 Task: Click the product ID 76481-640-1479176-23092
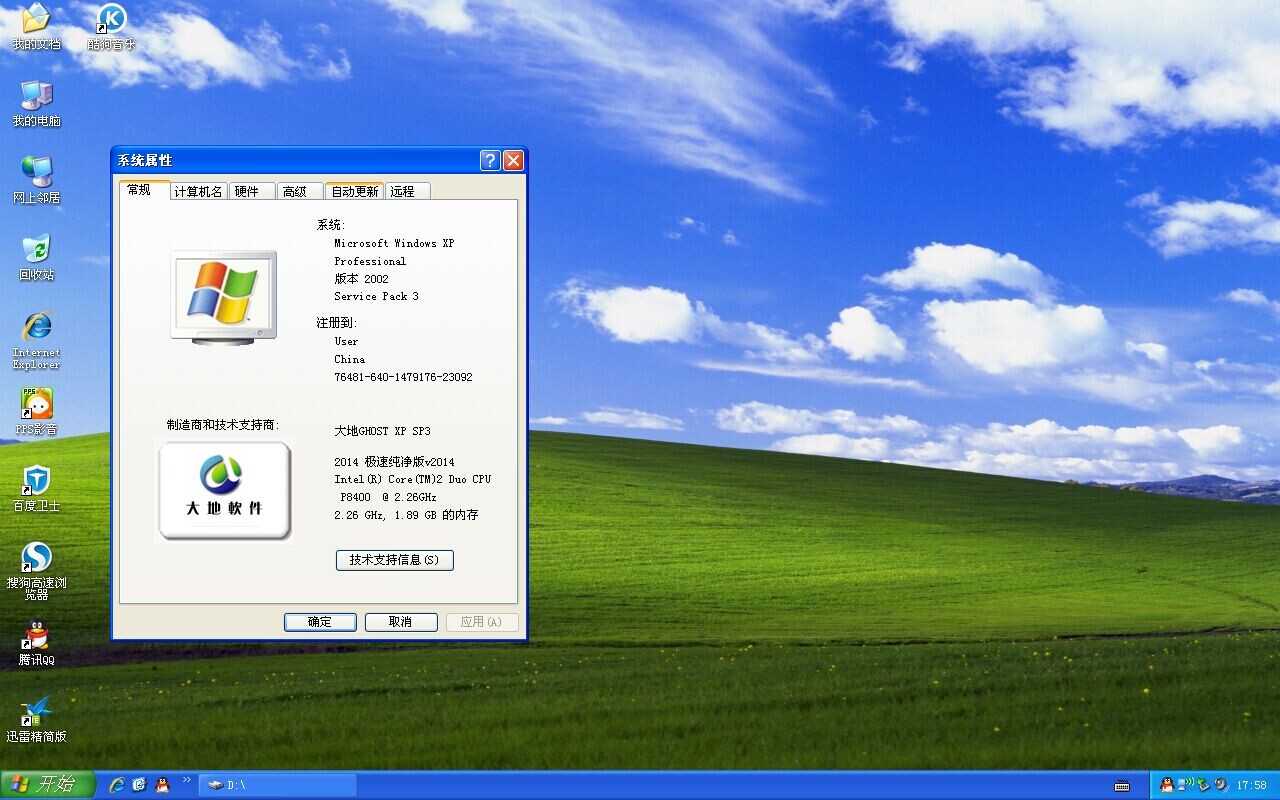[x=404, y=377]
